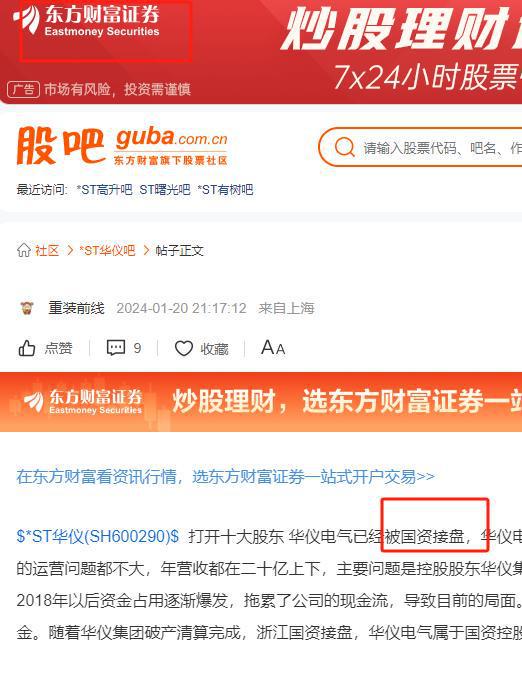Click the Eastmoney Securities logo in top banner

(x=87, y=21)
